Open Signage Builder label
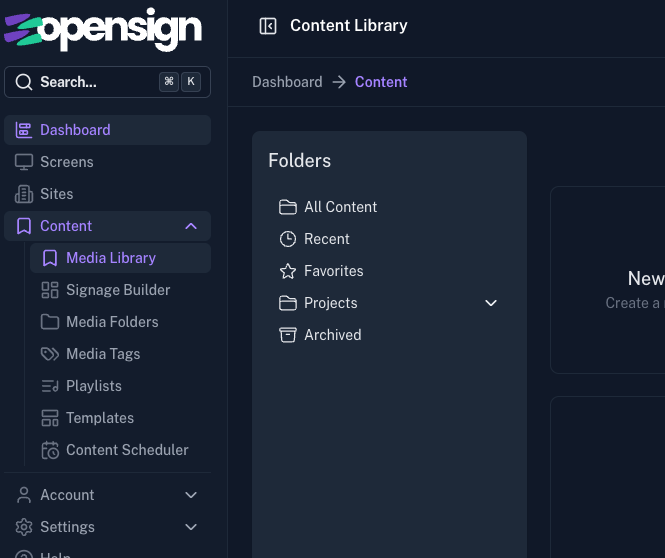The height and width of the screenshot is (558, 665). (x=118, y=290)
